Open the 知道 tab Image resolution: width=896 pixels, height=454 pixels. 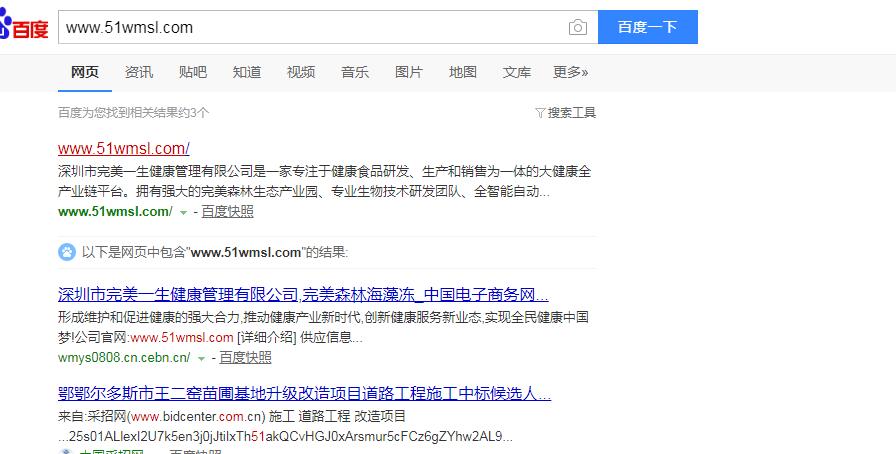click(247, 72)
